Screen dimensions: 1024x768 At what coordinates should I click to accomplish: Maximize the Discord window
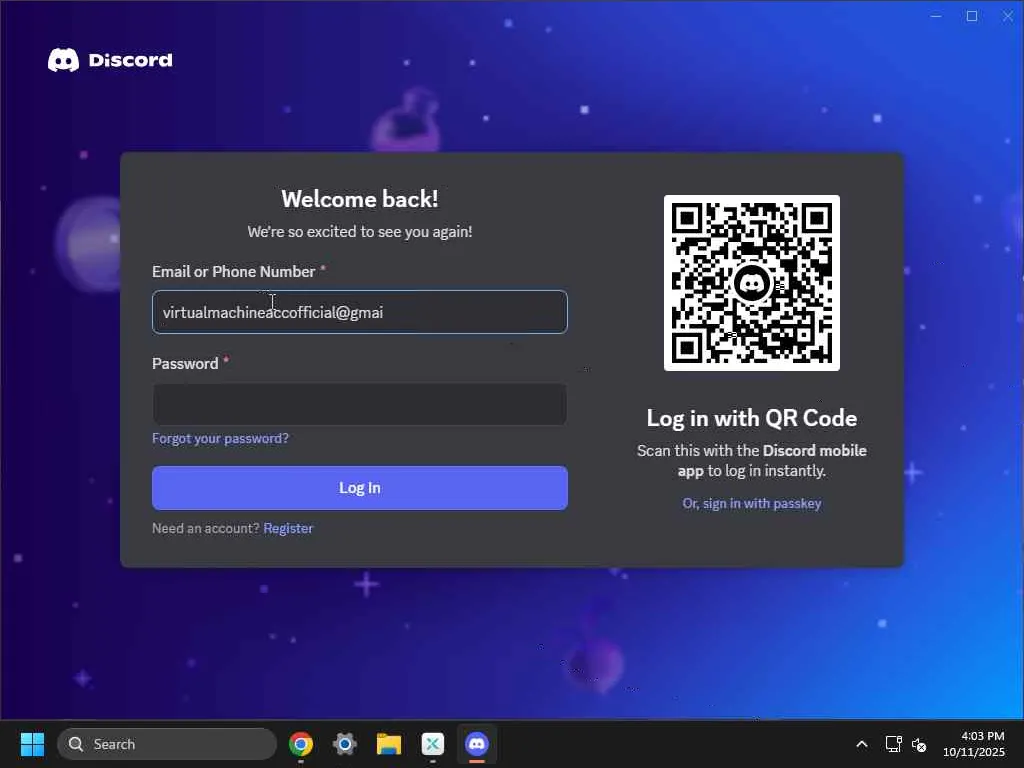tap(972, 16)
